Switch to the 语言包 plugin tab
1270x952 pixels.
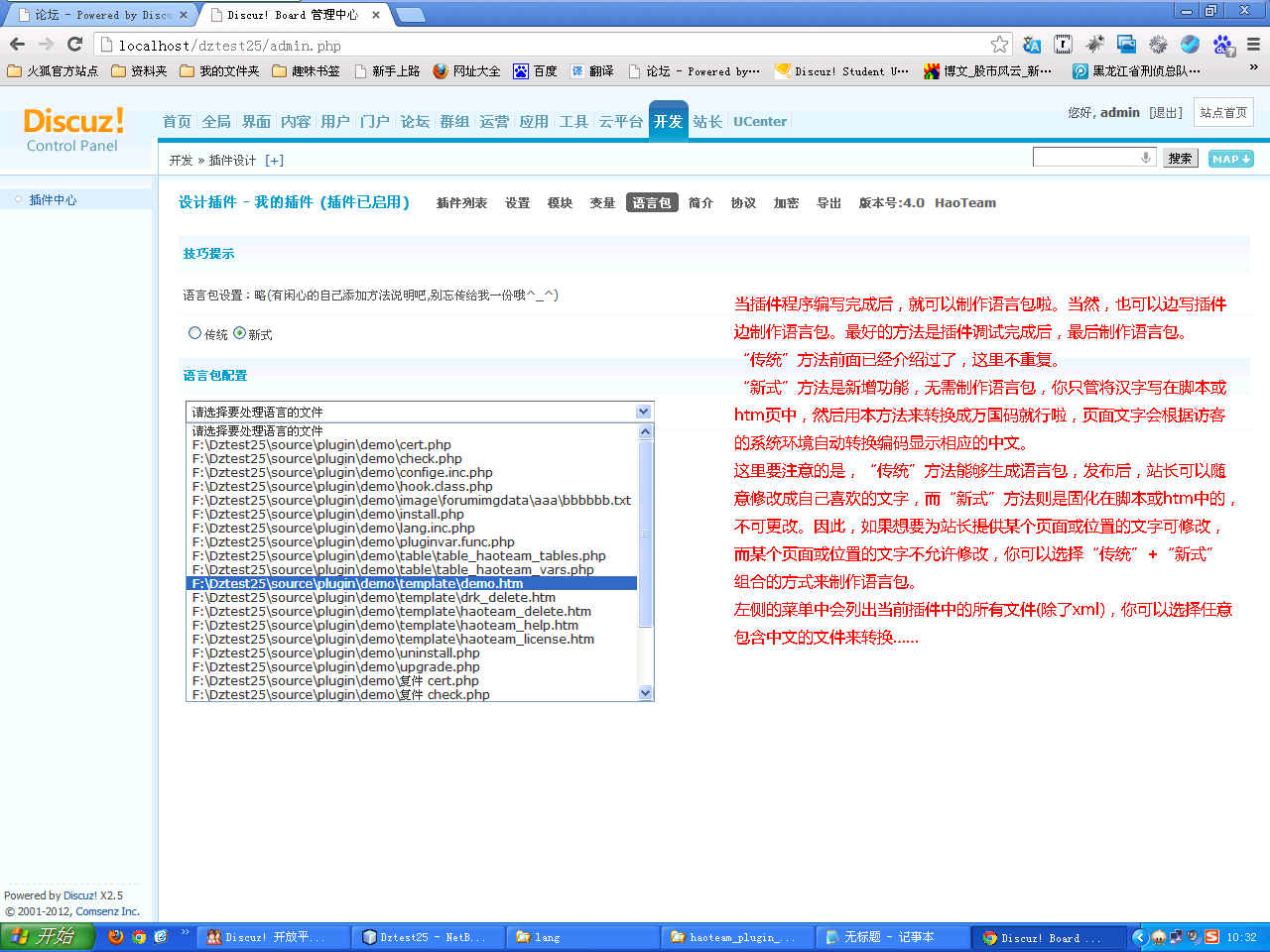pos(652,202)
